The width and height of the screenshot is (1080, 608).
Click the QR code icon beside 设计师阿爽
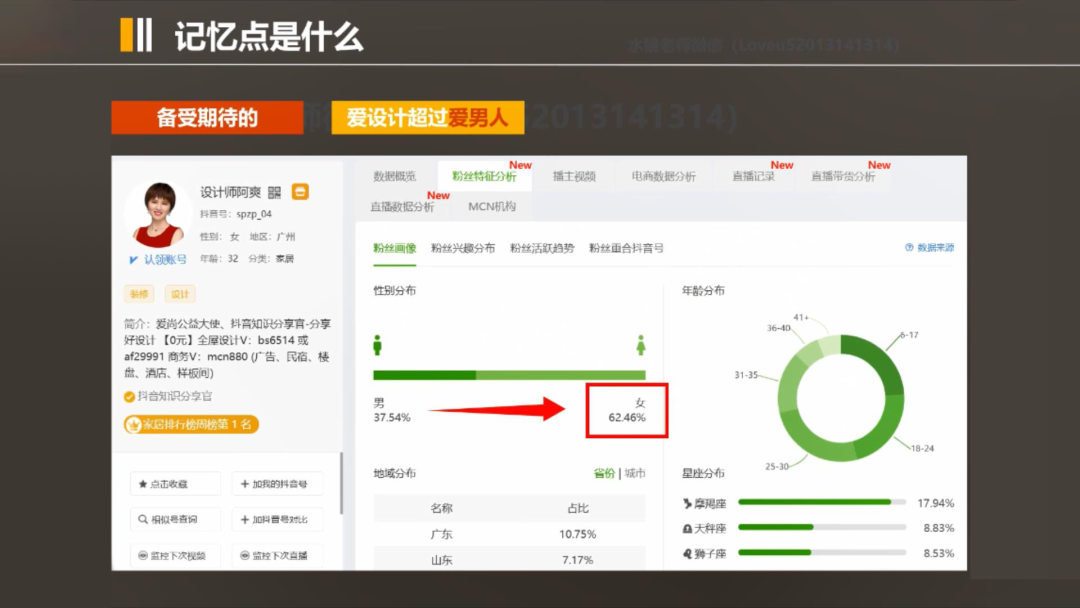275,193
